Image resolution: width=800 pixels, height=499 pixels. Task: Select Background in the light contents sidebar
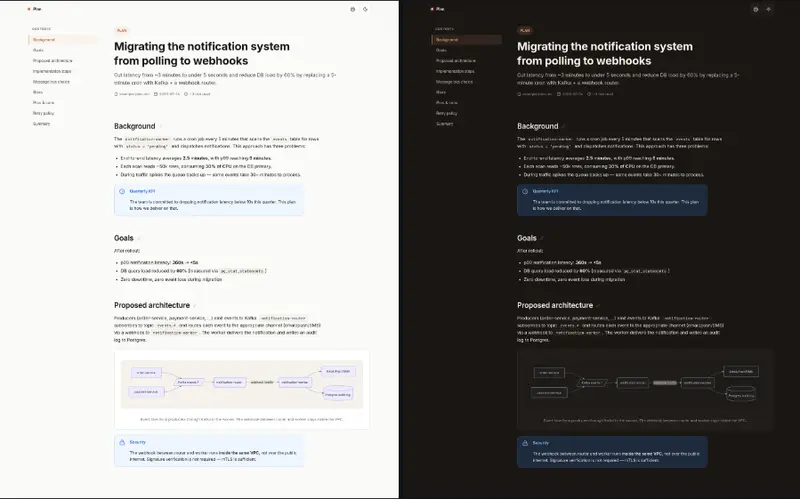coord(64,40)
